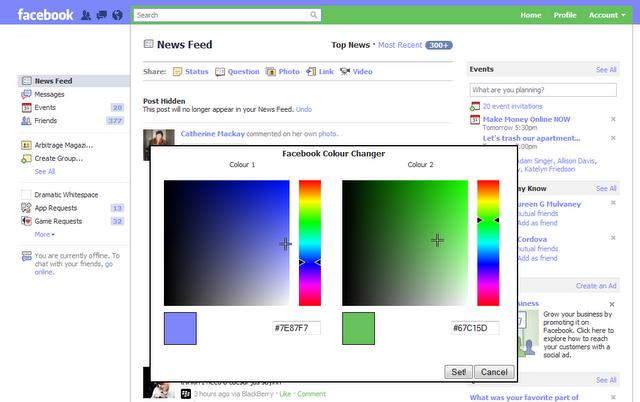Click the Messages sidebar icon
Viewport: 640px width, 402px height.
(26, 94)
